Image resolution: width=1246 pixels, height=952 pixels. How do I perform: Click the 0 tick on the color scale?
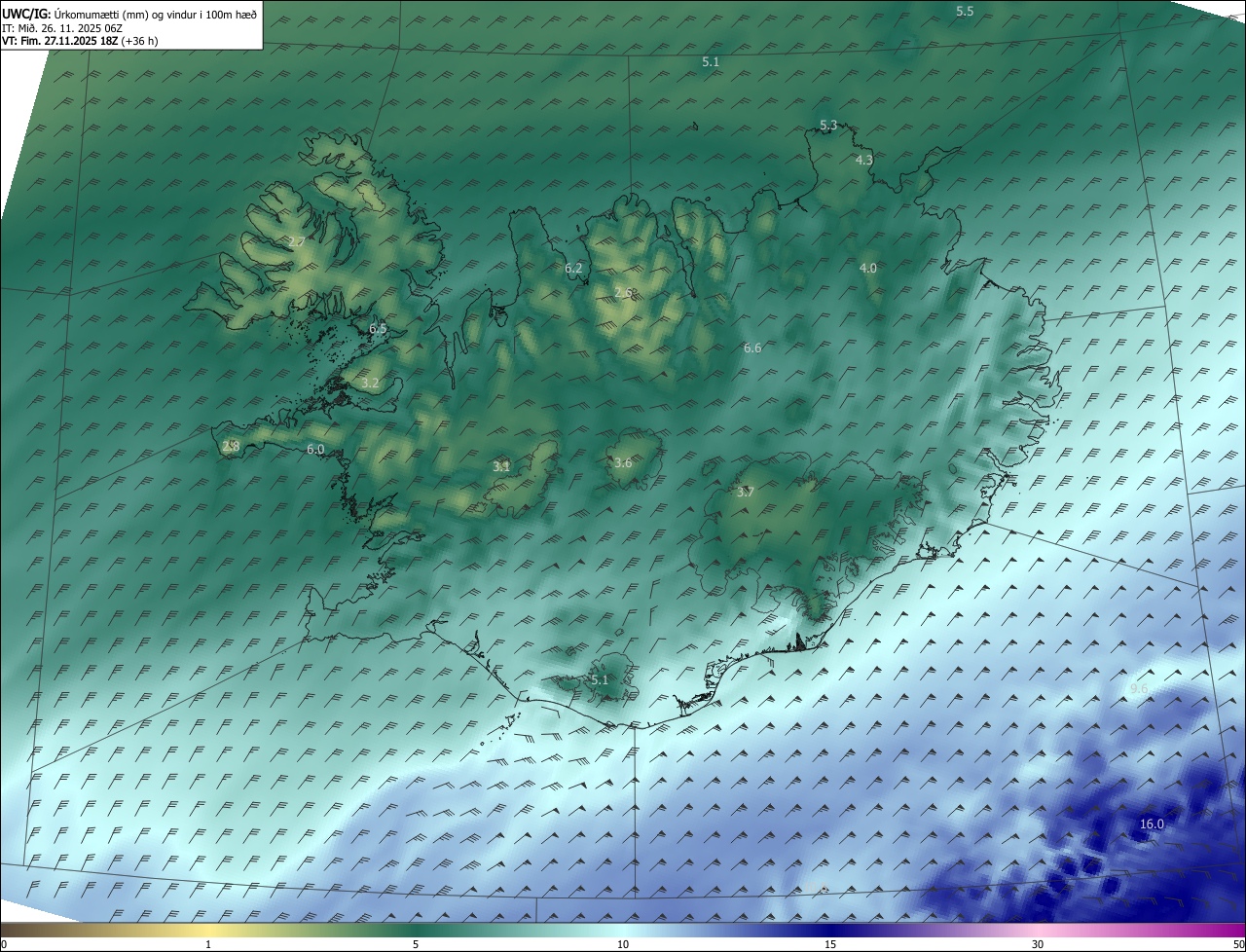click(x=4, y=944)
